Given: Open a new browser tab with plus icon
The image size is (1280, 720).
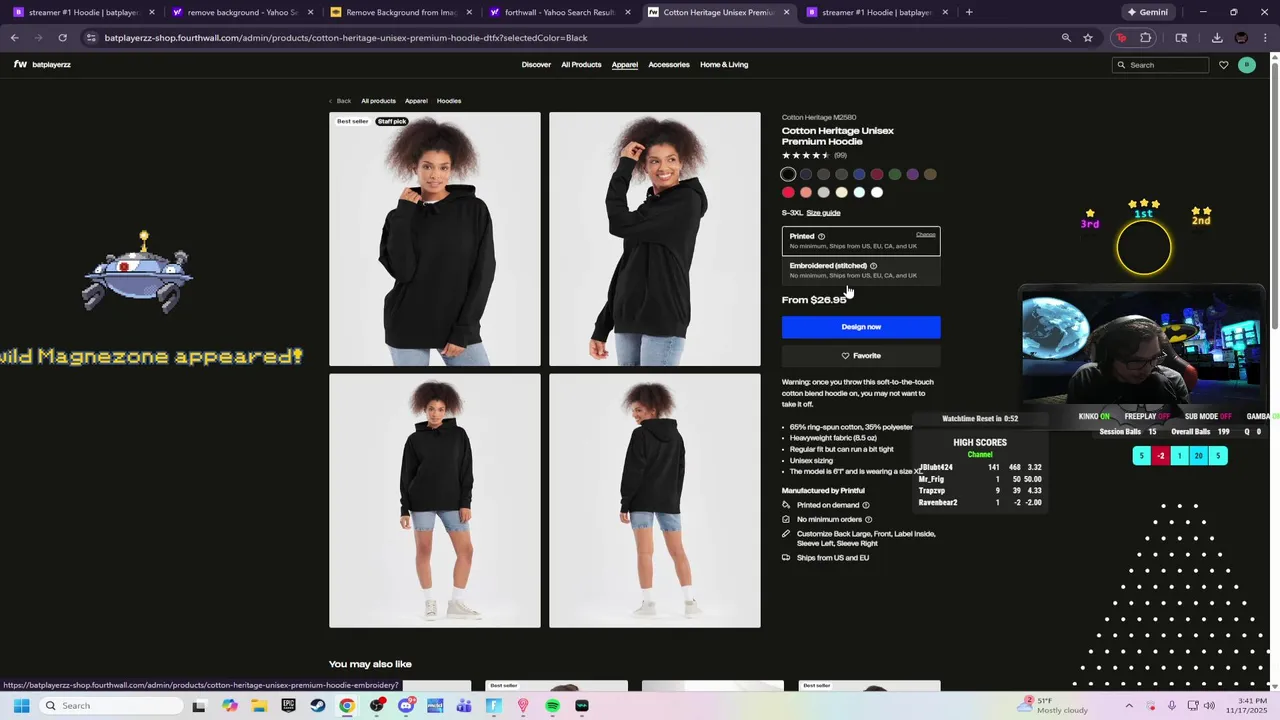Looking at the screenshot, I should click(969, 12).
